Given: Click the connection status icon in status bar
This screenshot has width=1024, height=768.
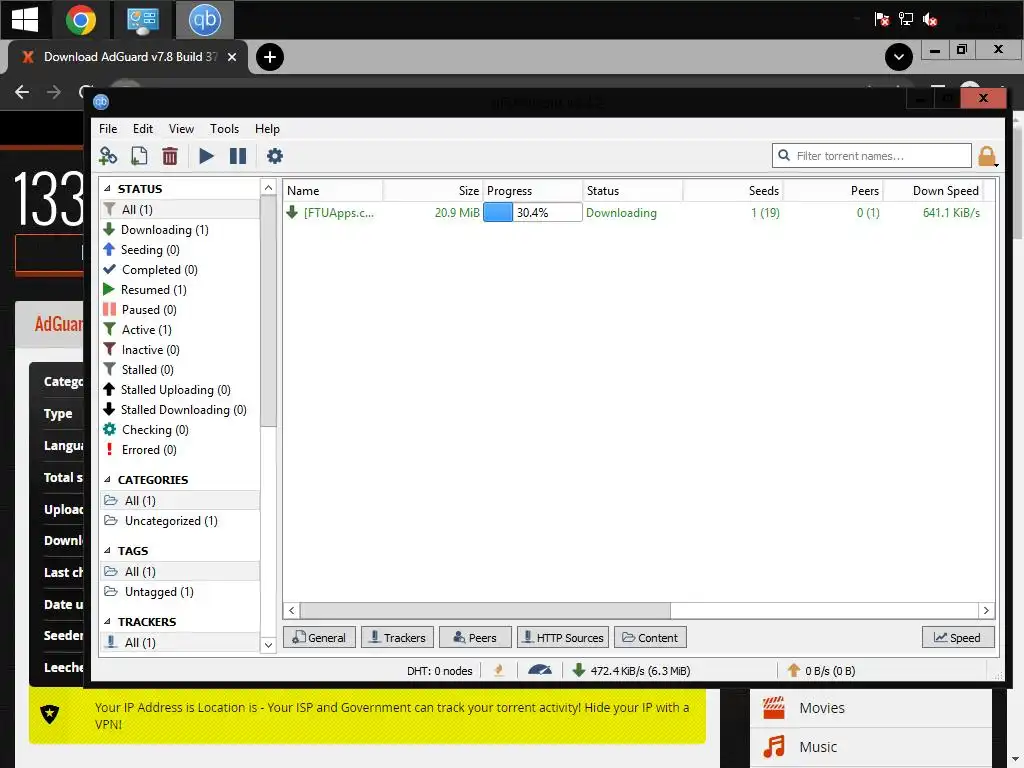Looking at the screenshot, I should 499,670.
